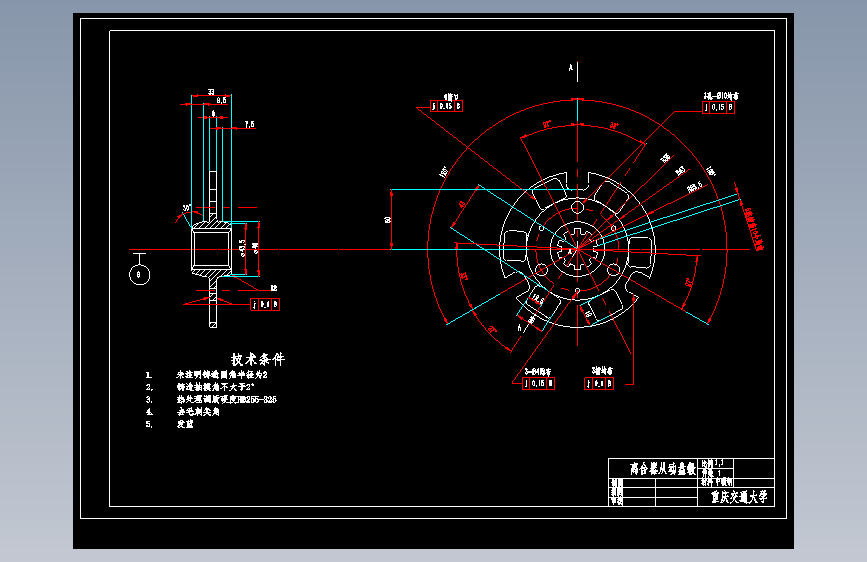Select technical note line numbered 1

[x=207, y=374]
